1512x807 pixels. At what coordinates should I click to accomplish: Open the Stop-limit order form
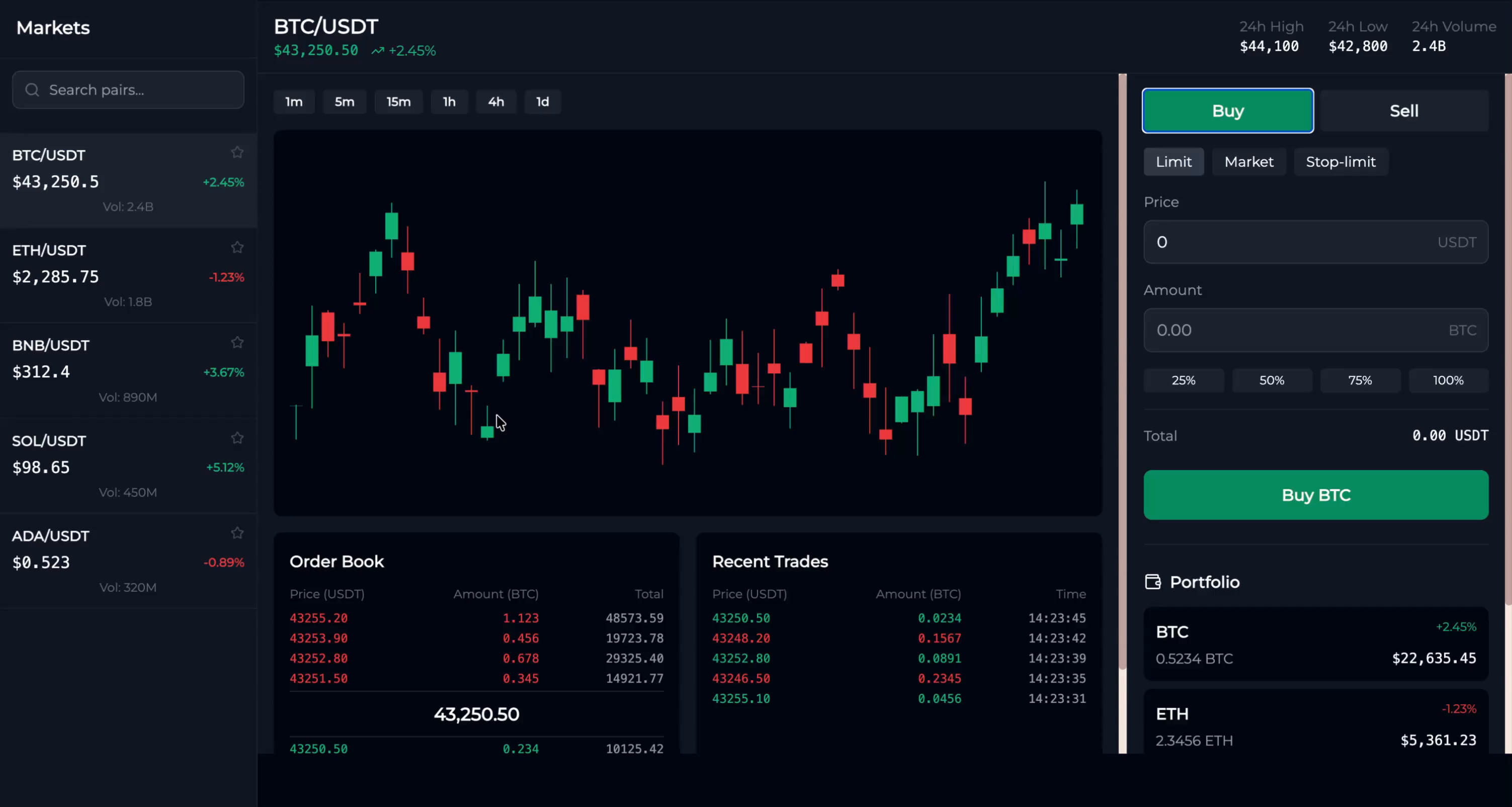(x=1340, y=162)
